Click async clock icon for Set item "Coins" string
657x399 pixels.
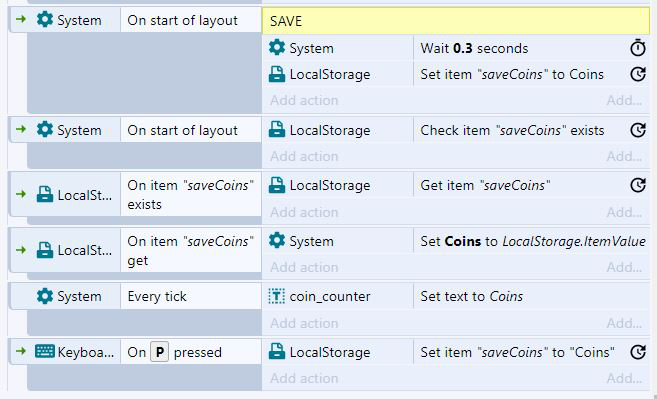[638, 352]
